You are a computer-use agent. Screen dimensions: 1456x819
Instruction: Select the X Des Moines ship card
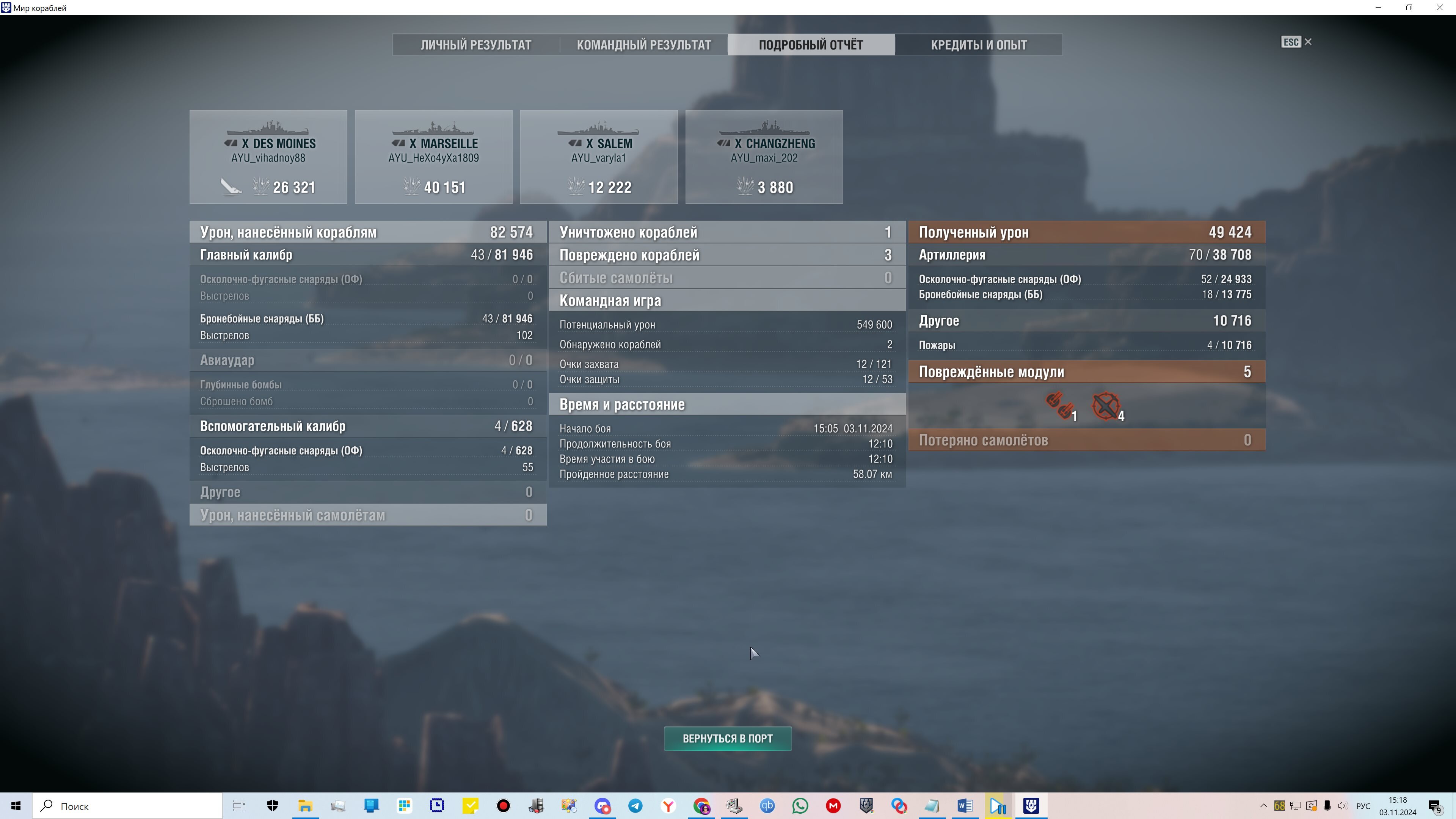pos(268,157)
